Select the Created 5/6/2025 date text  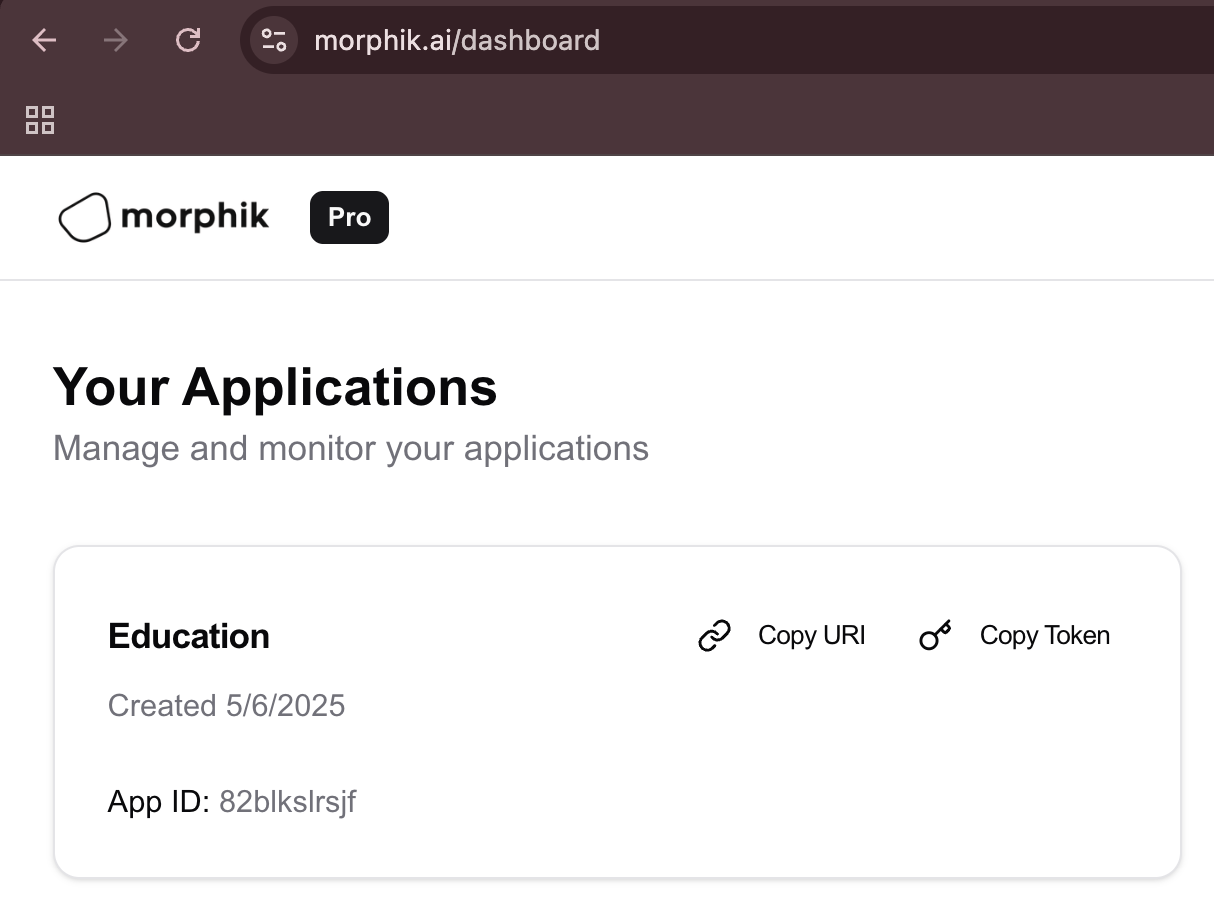pyautogui.click(x=226, y=705)
